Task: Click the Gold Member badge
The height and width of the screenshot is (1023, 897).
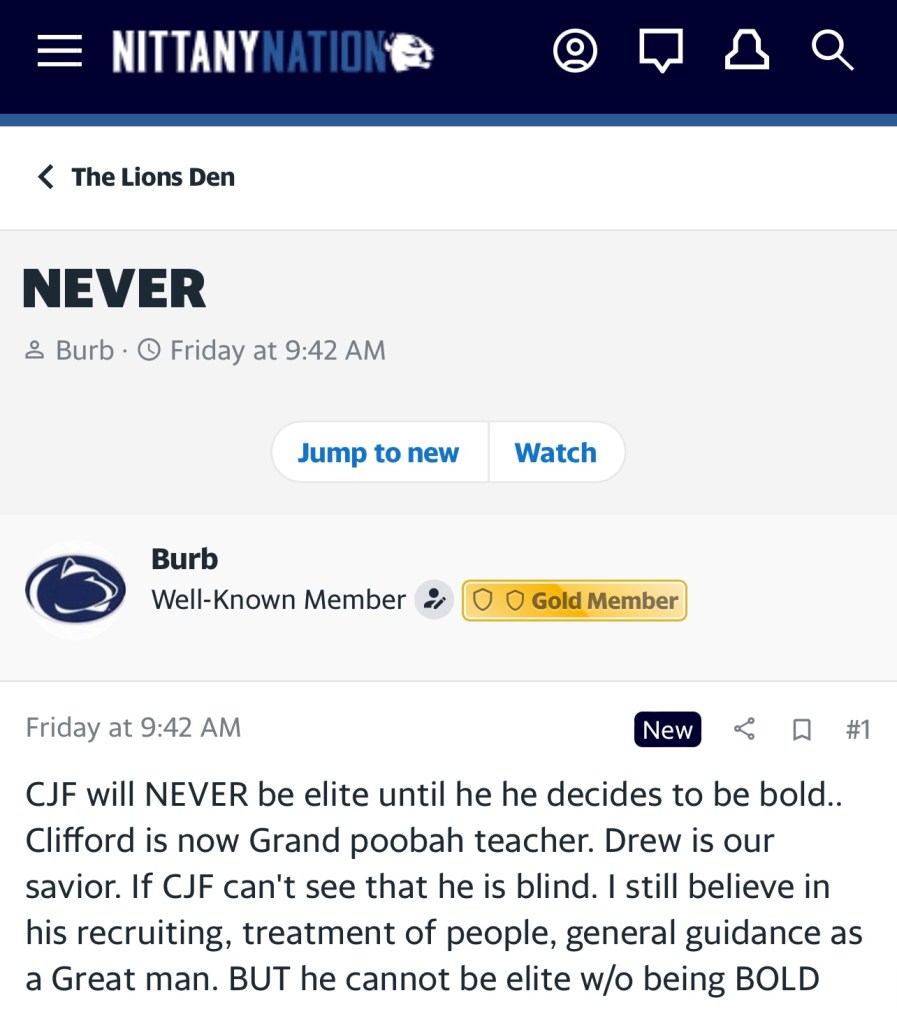Action: tap(574, 601)
